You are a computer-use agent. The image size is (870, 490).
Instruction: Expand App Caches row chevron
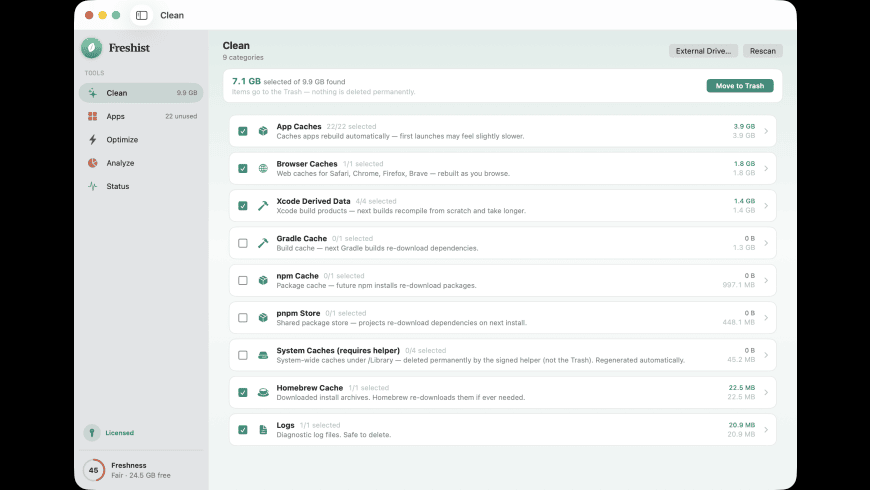pyautogui.click(x=766, y=131)
